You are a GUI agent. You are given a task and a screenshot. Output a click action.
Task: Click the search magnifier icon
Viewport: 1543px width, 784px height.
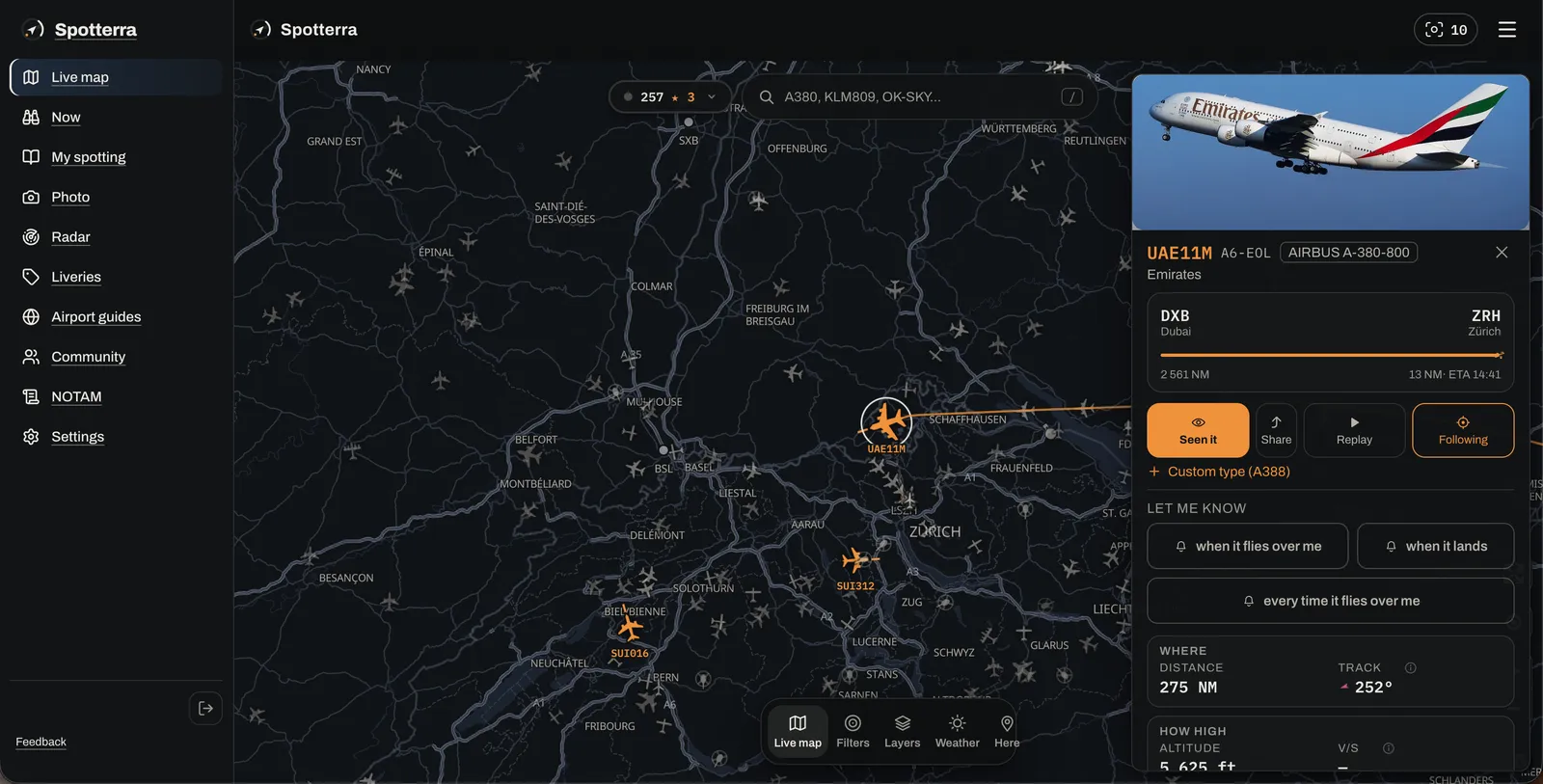(767, 96)
